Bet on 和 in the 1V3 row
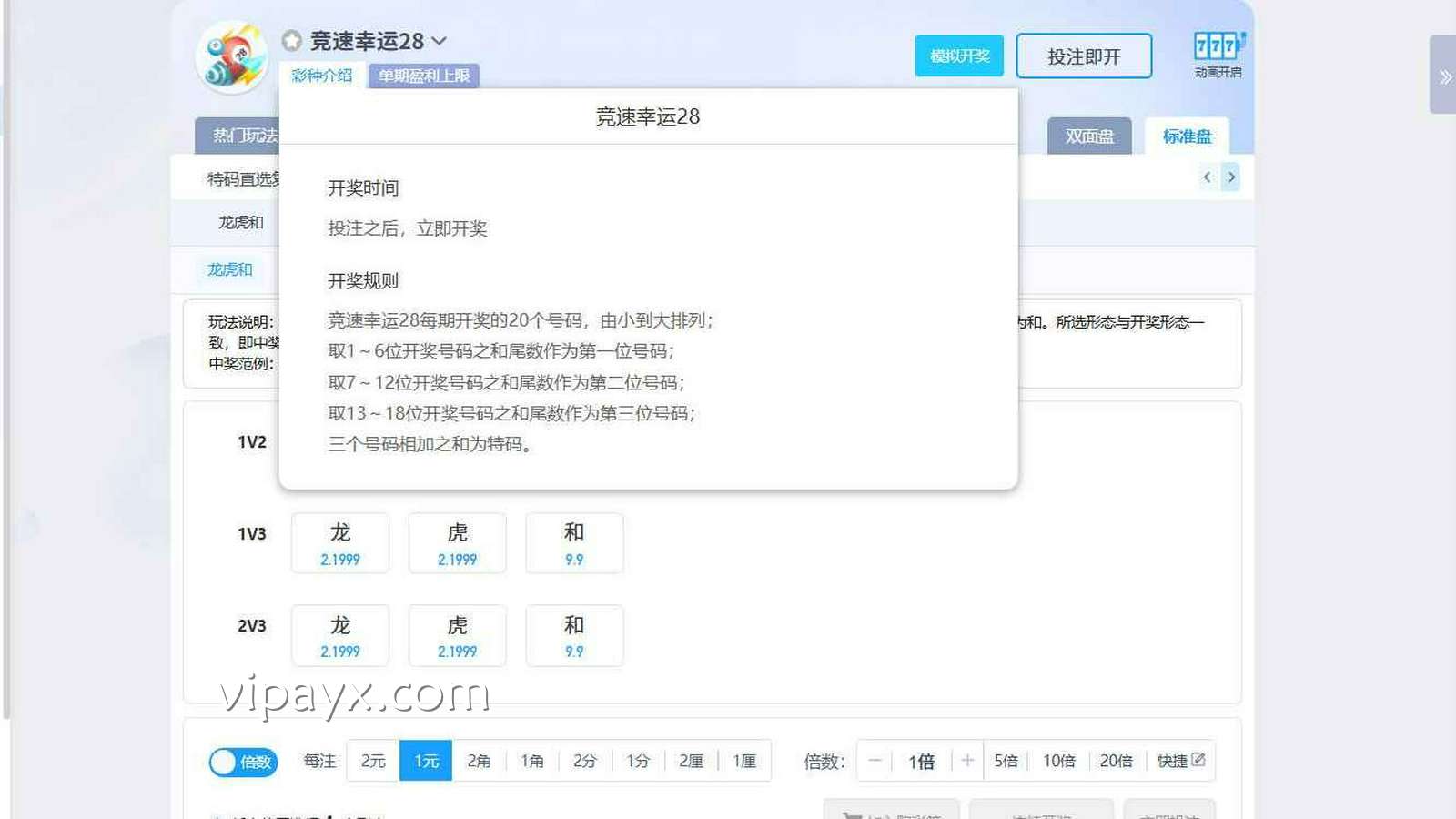The image size is (1456, 819). pyautogui.click(x=574, y=543)
